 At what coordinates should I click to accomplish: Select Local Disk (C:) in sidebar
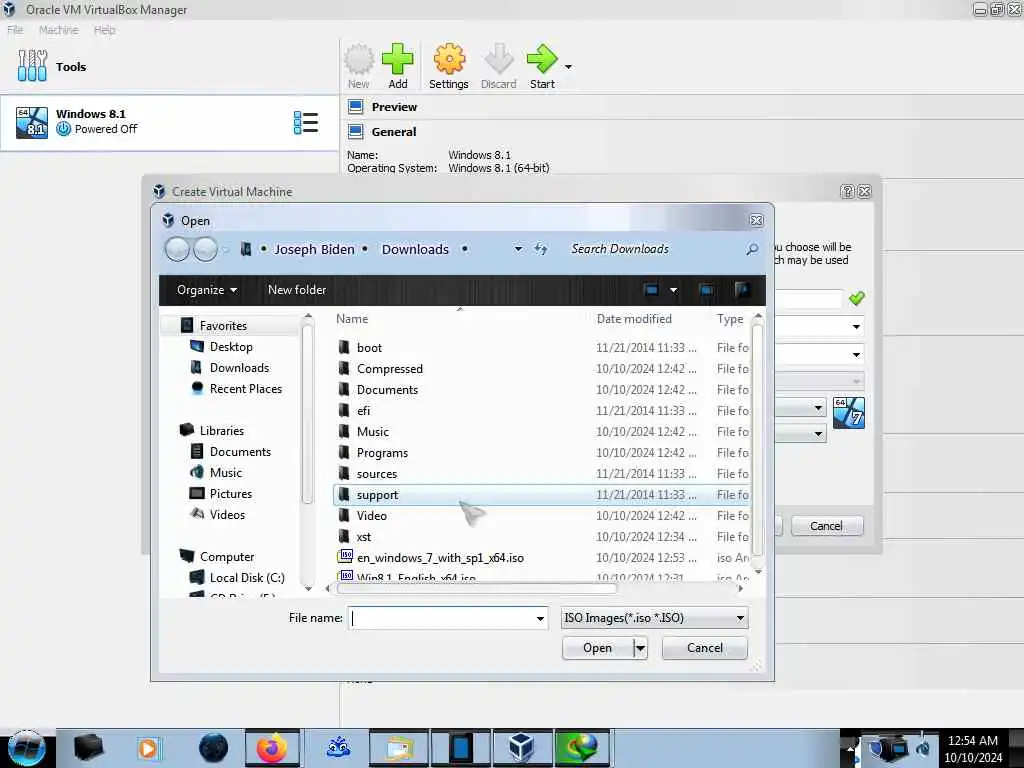coord(247,577)
